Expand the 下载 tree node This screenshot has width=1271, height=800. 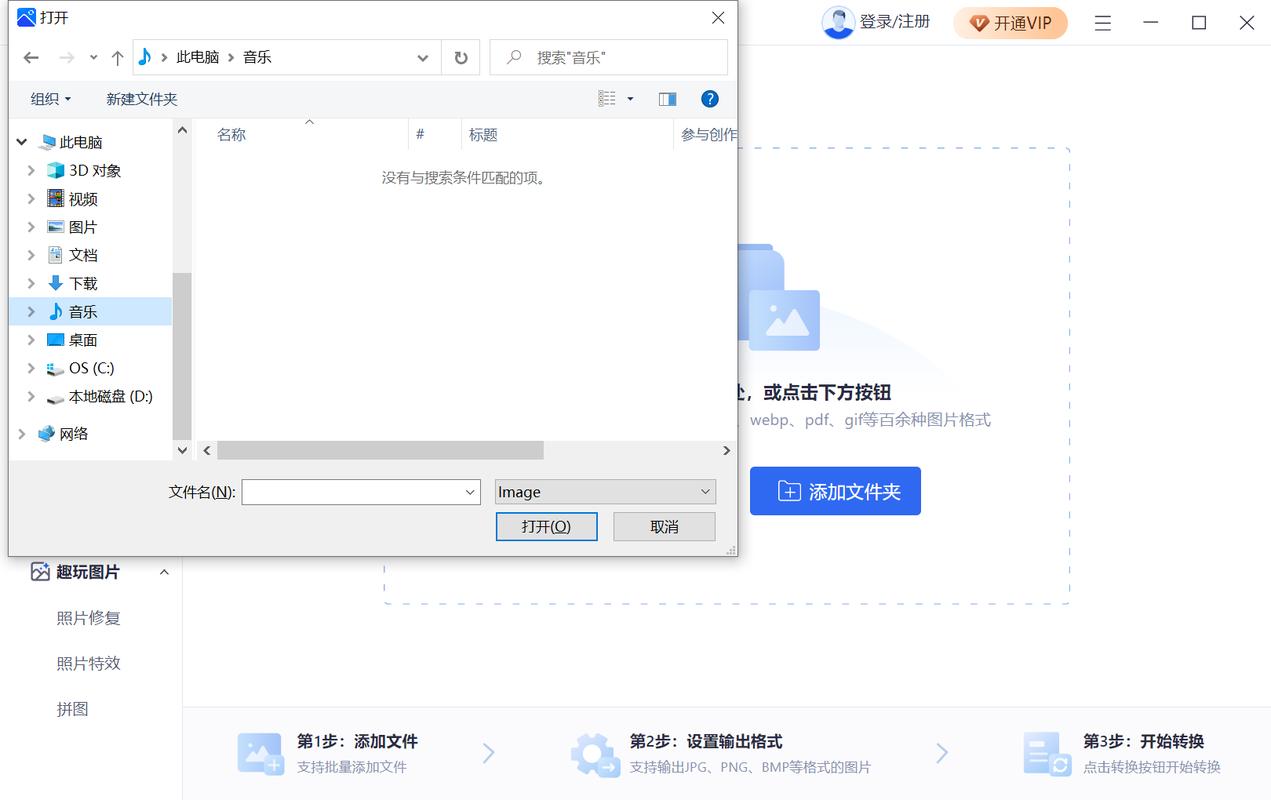pos(31,283)
